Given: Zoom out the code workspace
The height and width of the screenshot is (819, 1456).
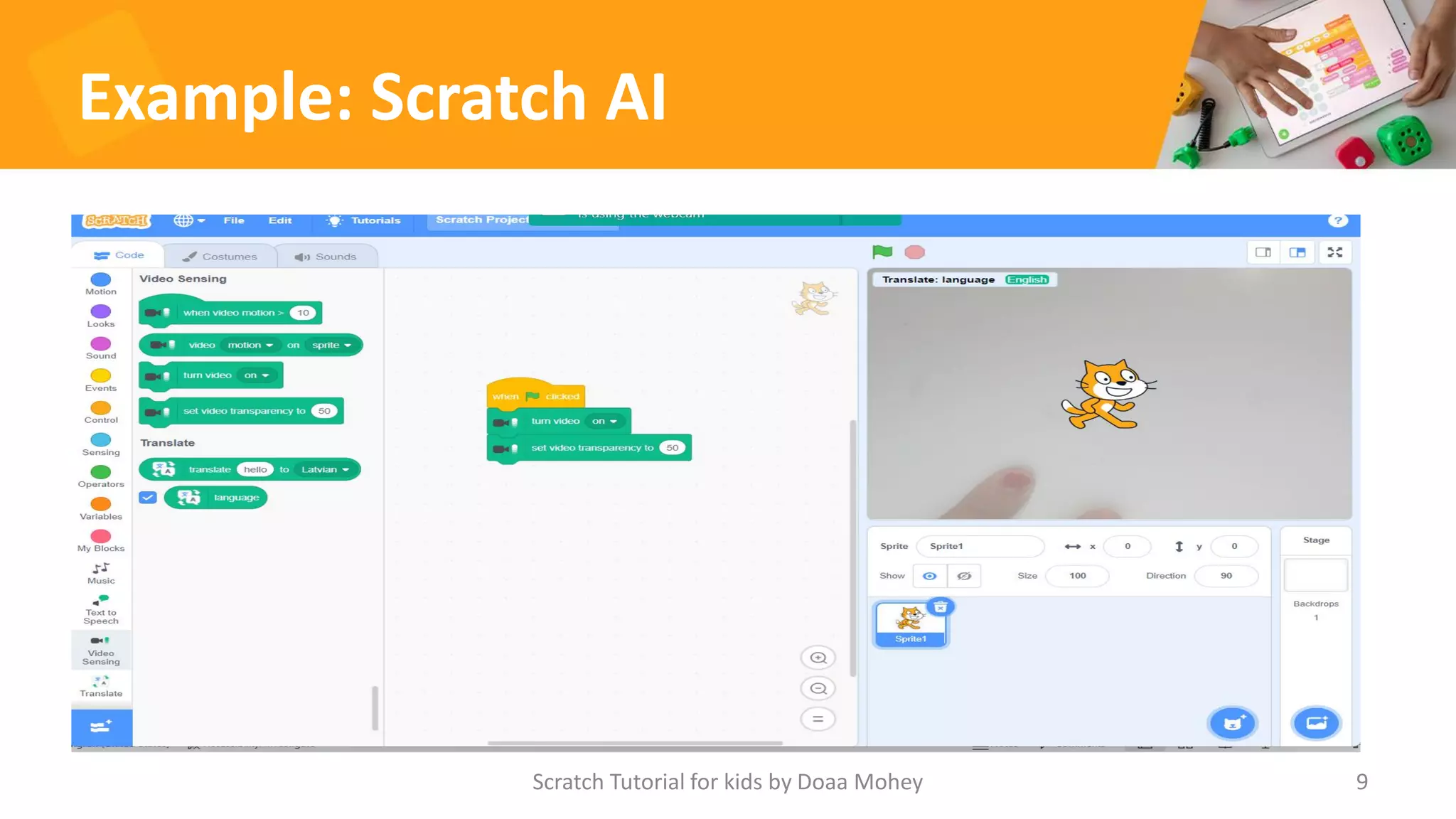Looking at the screenshot, I should (x=818, y=688).
